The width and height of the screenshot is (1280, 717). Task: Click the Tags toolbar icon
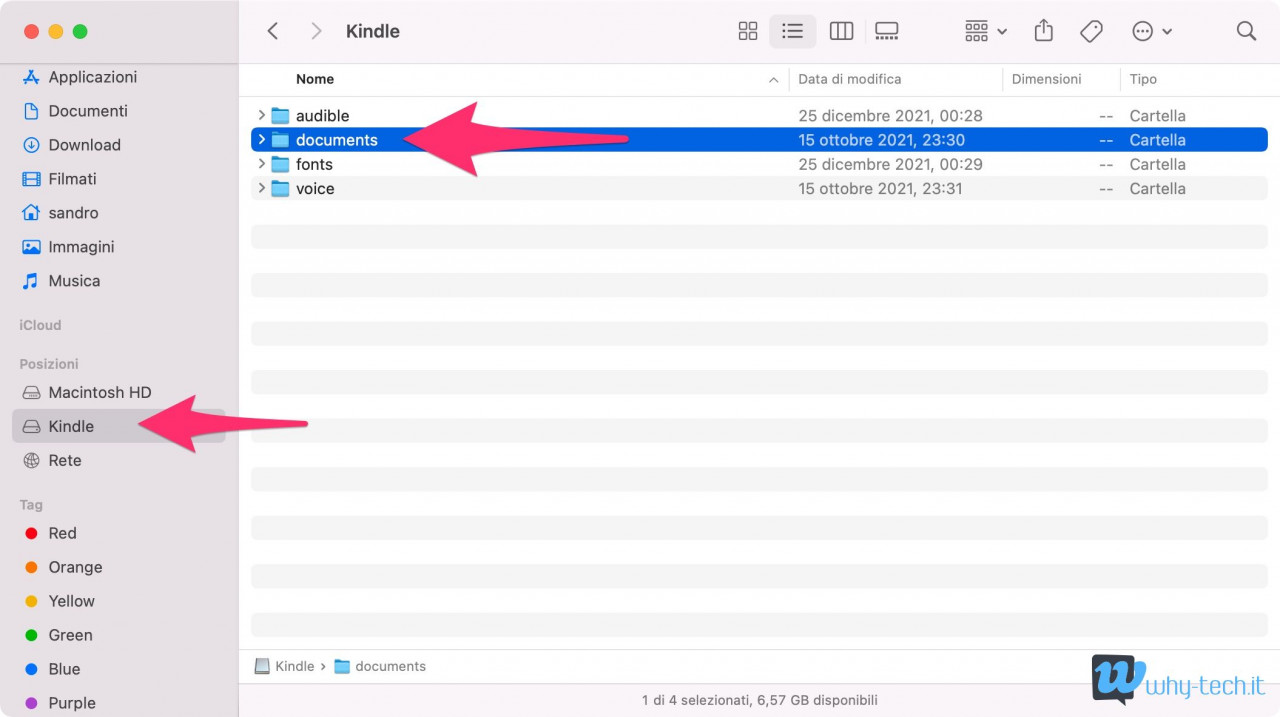coord(1092,31)
